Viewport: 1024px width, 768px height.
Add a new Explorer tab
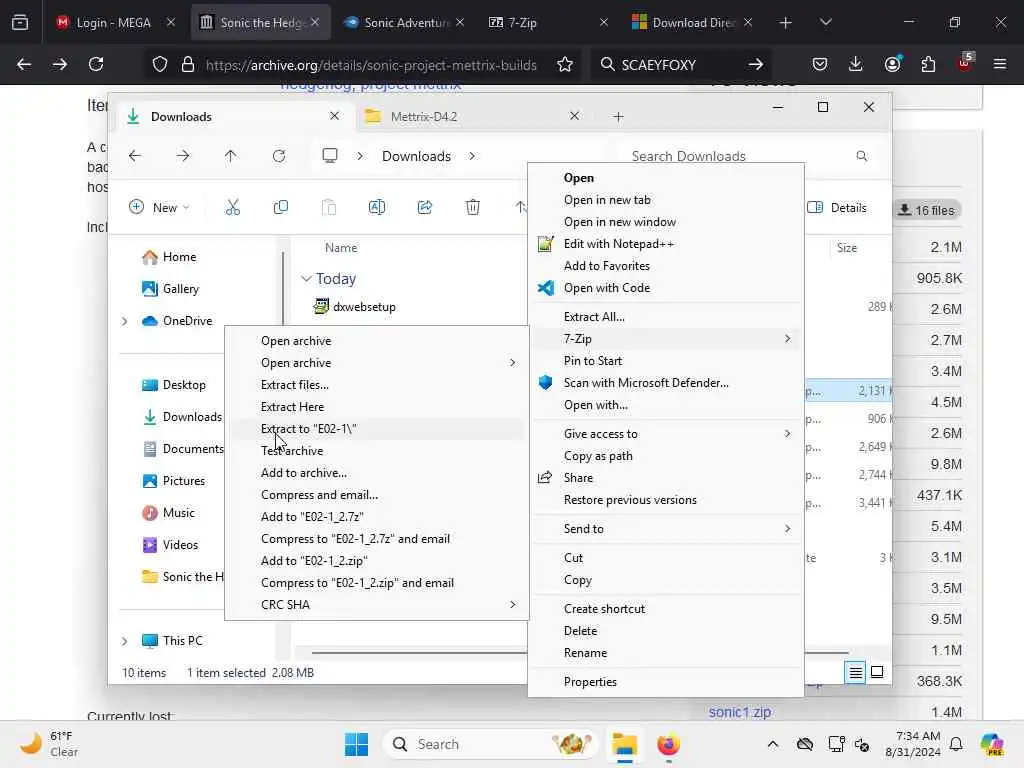tap(618, 116)
